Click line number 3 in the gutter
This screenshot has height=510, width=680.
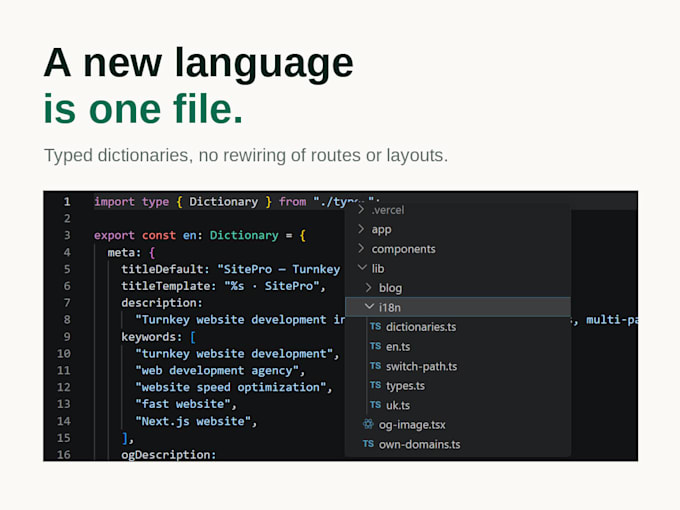pyautogui.click(x=67, y=235)
